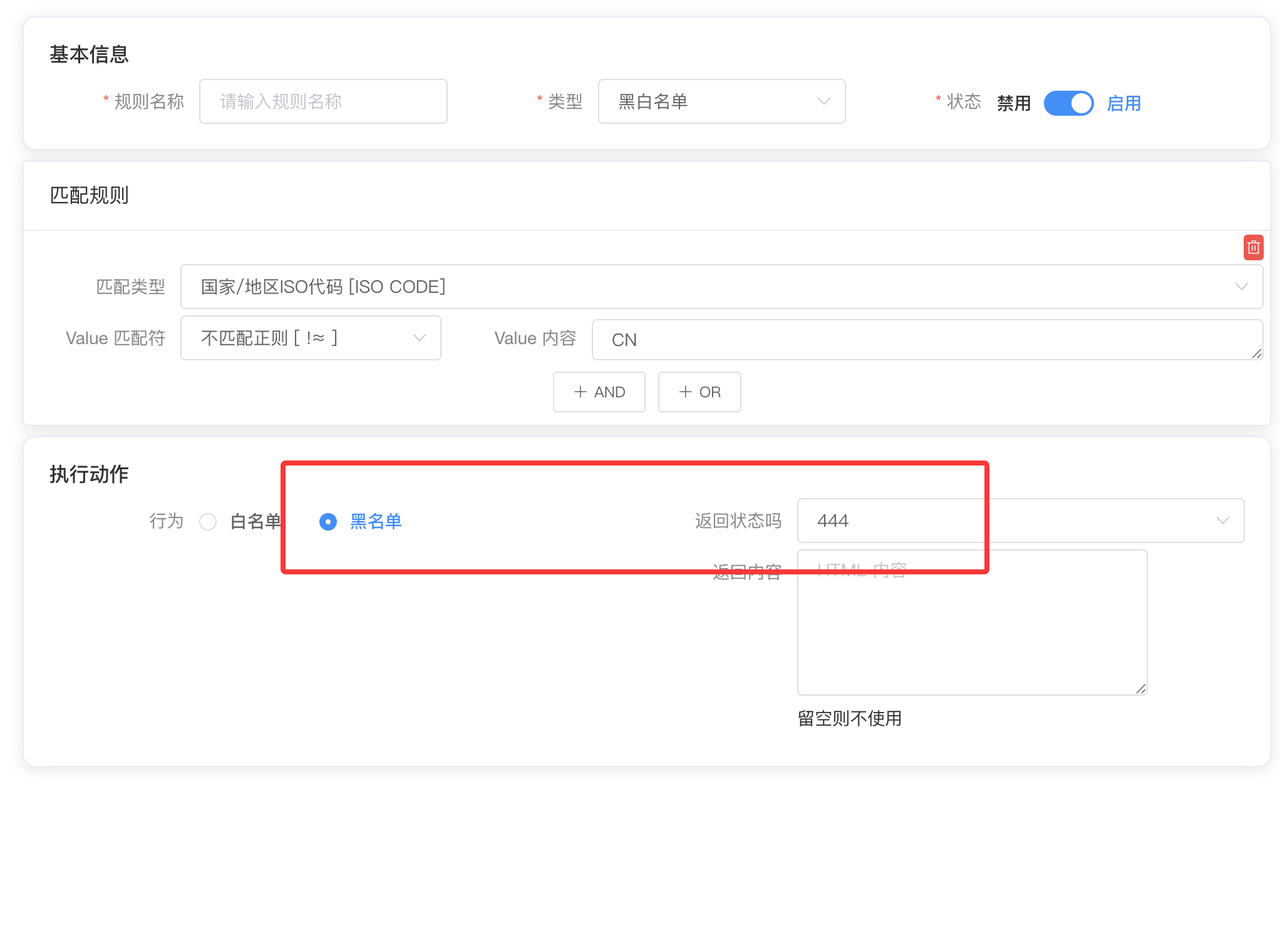Select the 黑名单 radio button
1280x926 pixels.
click(328, 521)
